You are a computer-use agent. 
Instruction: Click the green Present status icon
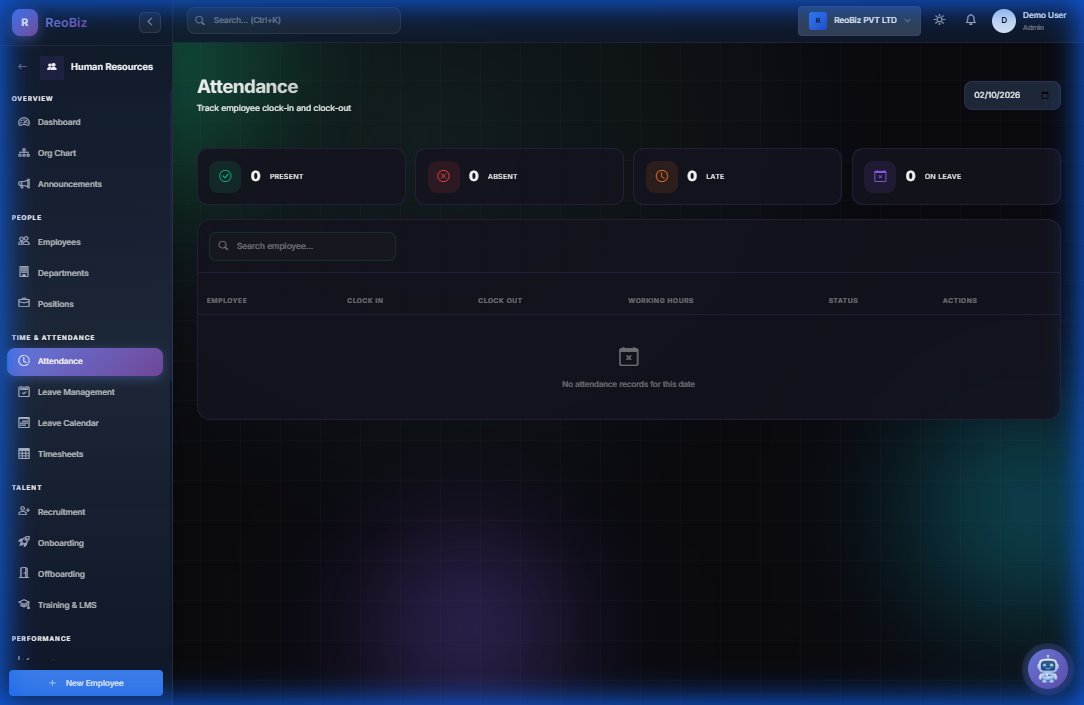225,176
